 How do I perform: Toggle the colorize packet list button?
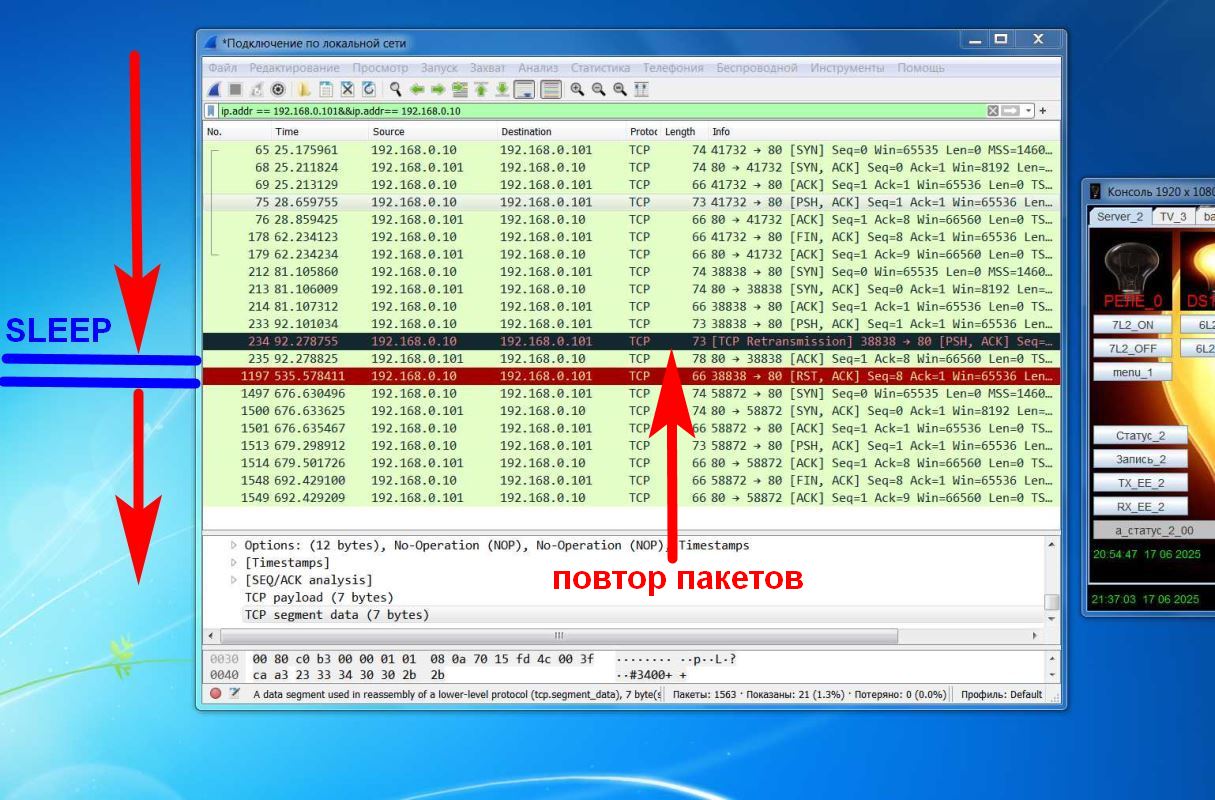(x=550, y=89)
